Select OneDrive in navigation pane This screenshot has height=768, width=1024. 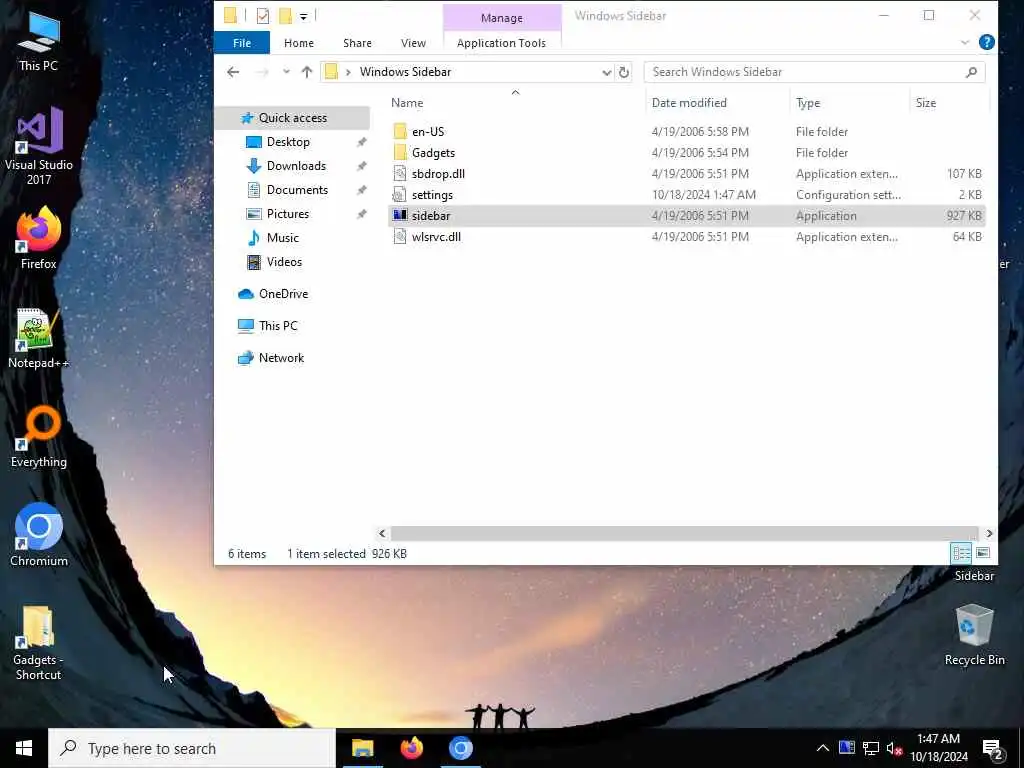click(x=283, y=294)
